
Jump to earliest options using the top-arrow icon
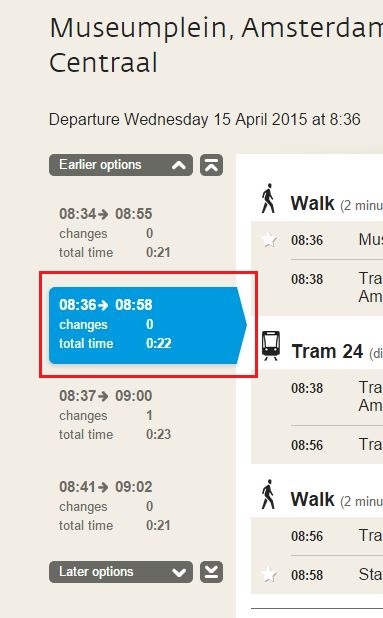point(212,165)
